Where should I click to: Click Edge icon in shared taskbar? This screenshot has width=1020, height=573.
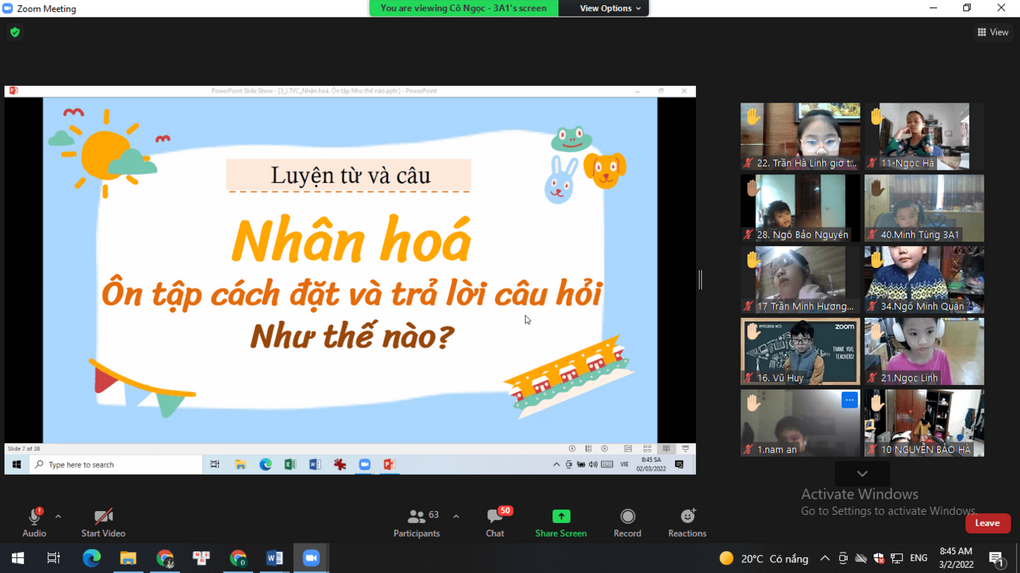(x=265, y=464)
